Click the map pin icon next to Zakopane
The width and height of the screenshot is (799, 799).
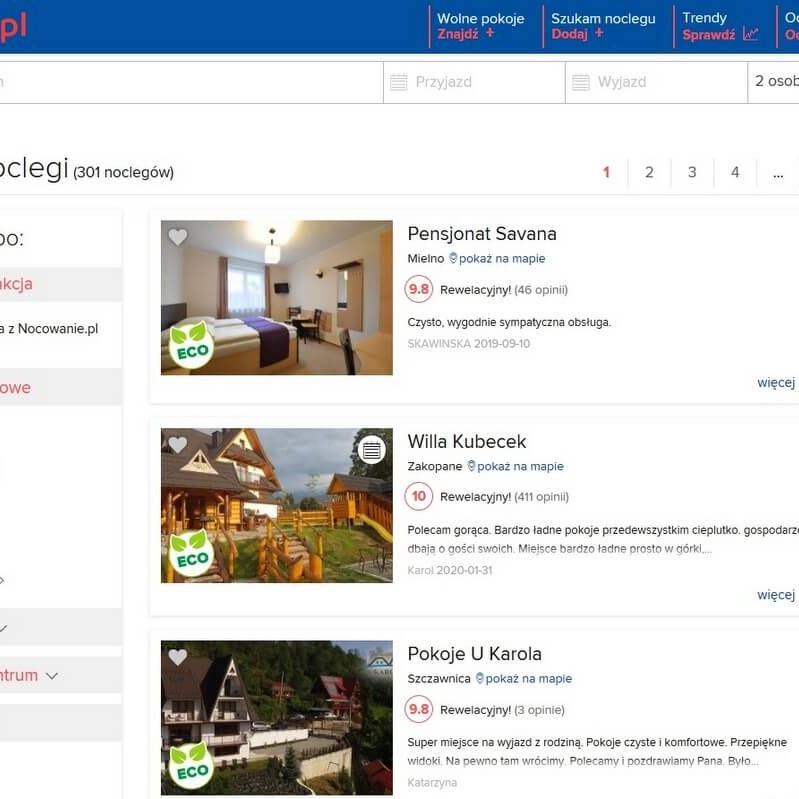[471, 466]
